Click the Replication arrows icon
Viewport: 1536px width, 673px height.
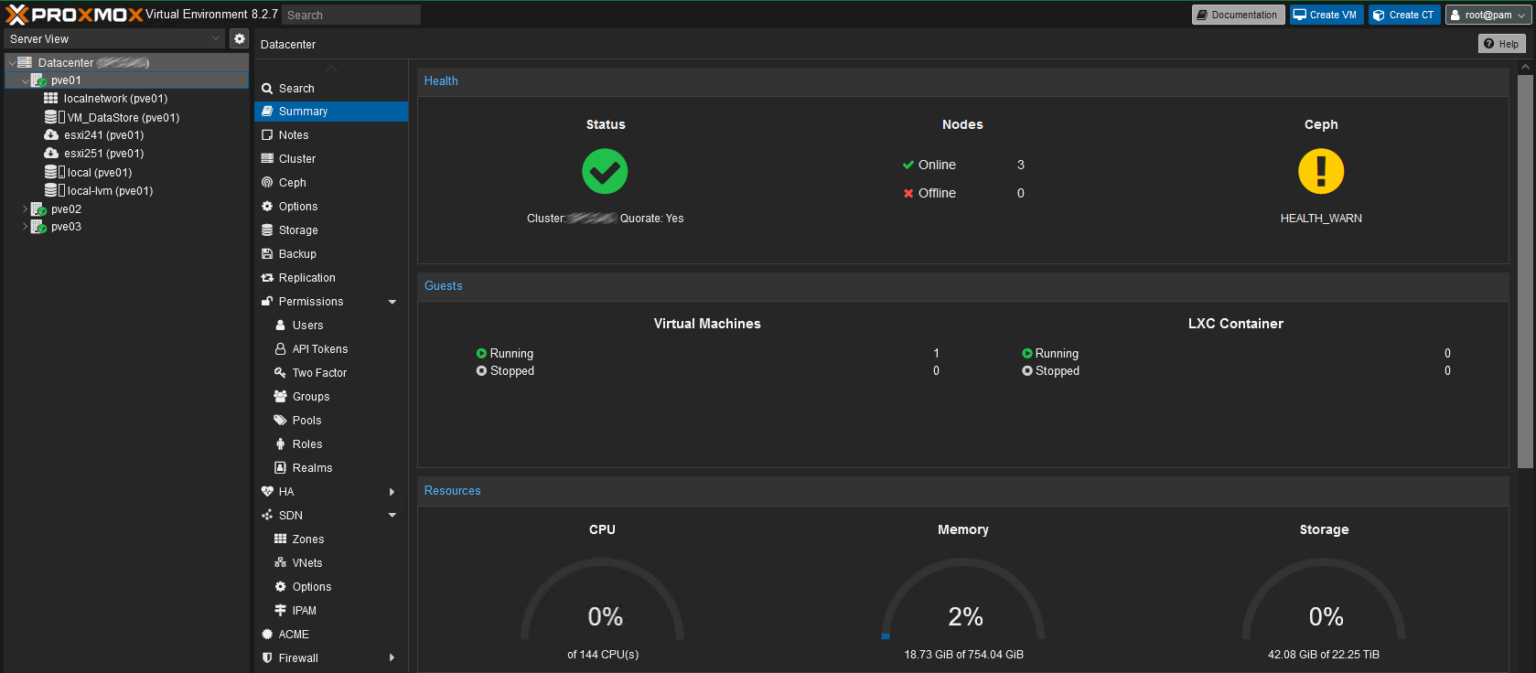(267, 277)
